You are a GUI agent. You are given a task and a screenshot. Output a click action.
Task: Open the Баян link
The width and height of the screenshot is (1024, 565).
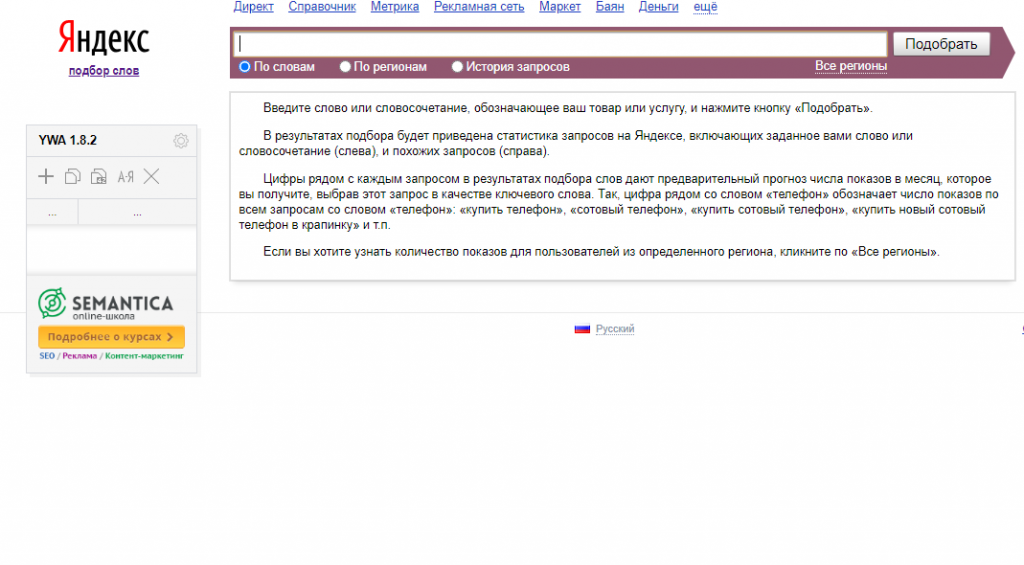tap(610, 7)
